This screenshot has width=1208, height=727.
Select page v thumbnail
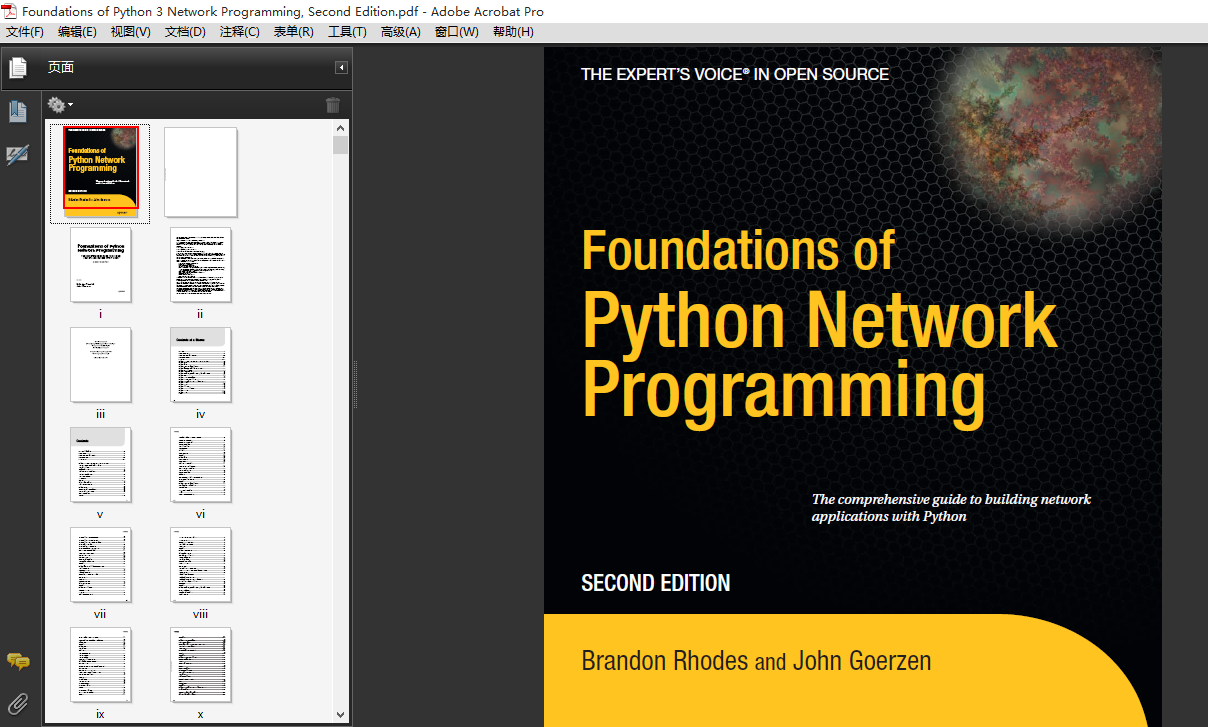point(100,464)
